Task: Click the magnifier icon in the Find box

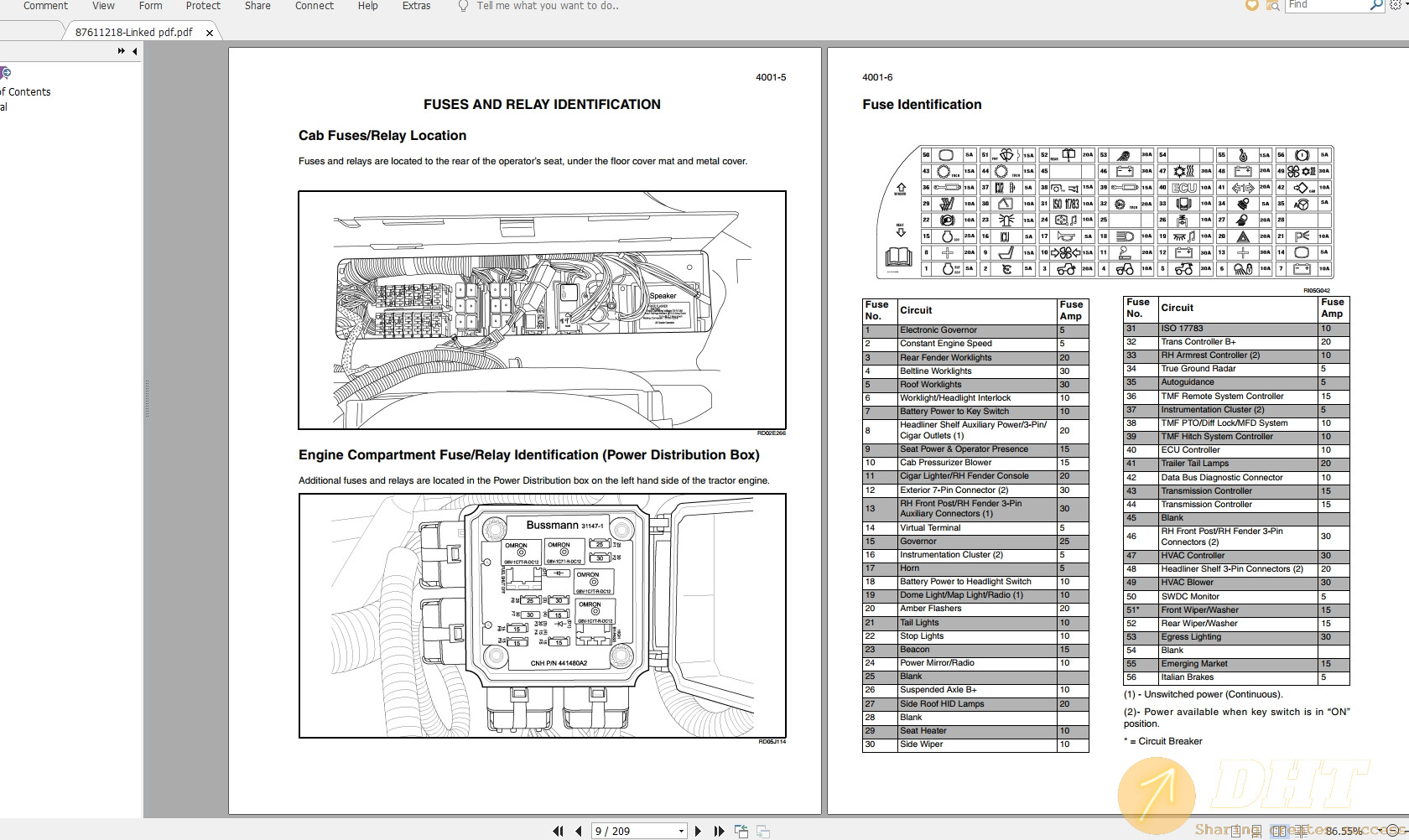Action: (x=1376, y=5)
